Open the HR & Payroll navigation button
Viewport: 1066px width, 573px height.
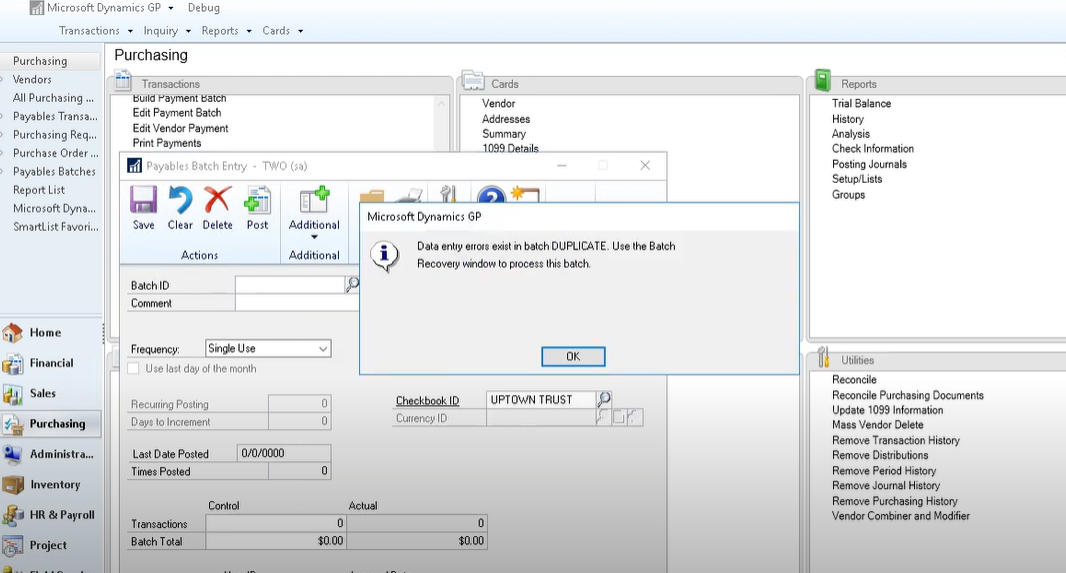[61, 515]
